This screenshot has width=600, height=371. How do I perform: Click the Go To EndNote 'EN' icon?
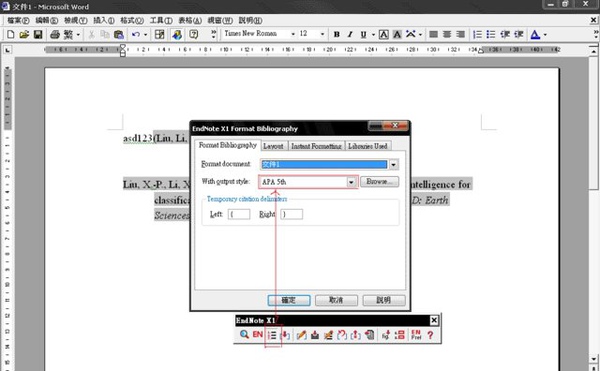coord(258,335)
